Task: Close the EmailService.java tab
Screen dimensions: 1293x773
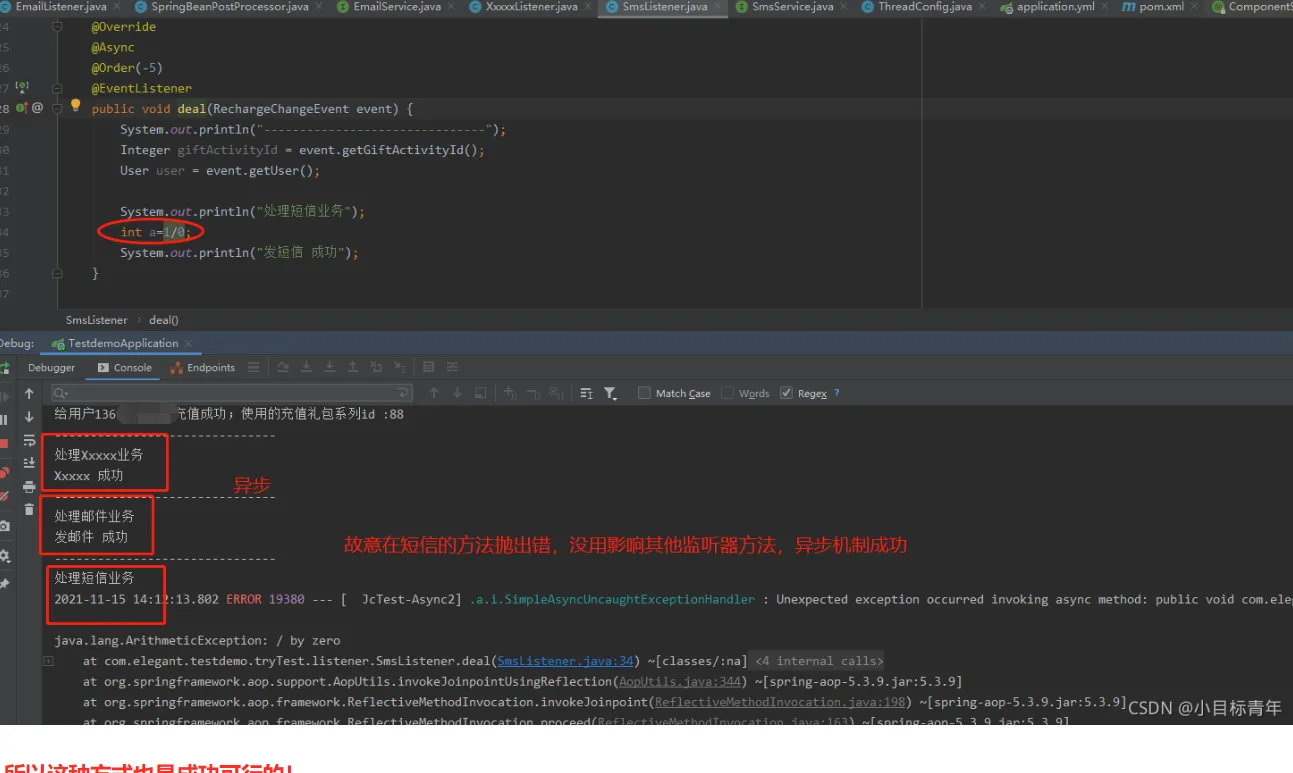Action: [x=451, y=7]
